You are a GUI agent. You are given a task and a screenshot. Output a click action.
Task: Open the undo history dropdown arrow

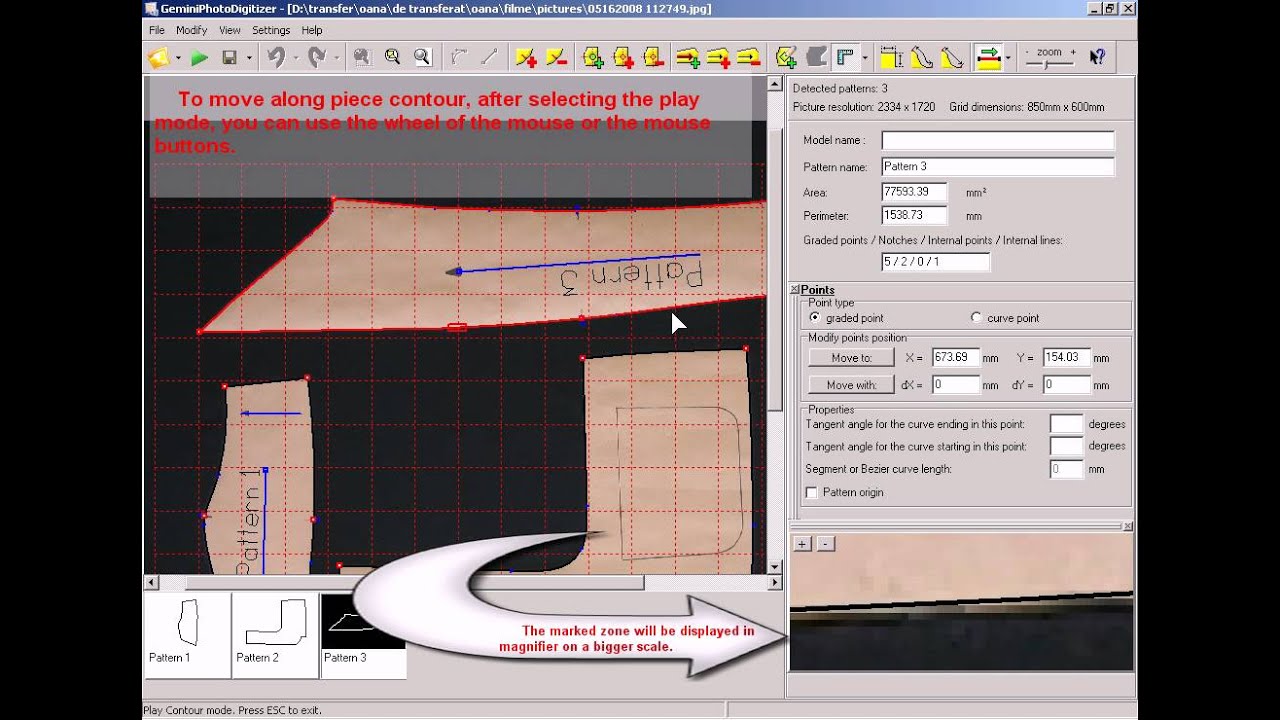[295, 58]
